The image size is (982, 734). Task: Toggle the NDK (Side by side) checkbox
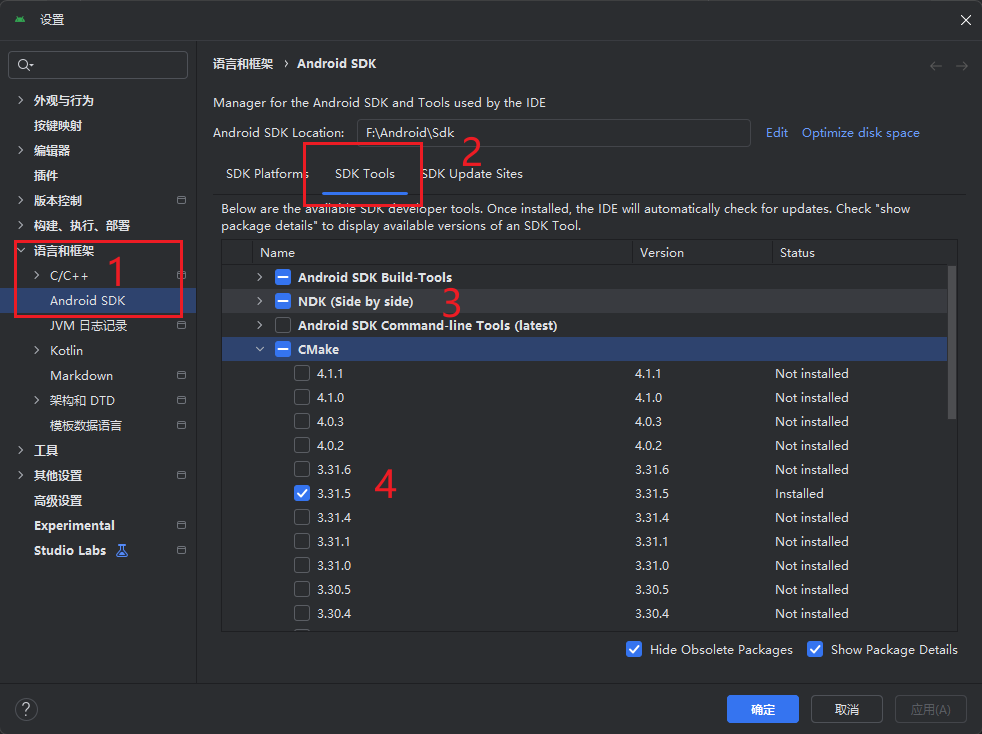click(283, 301)
